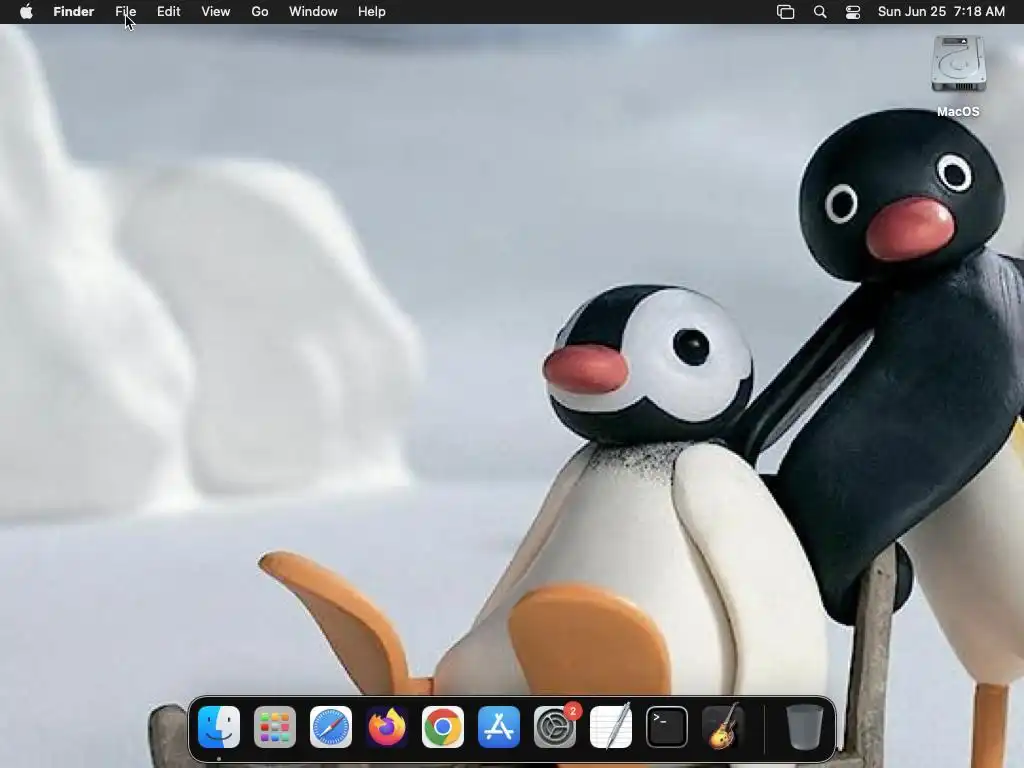This screenshot has height=768, width=1024.
Task: Open the Window menu
Action: pyautogui.click(x=313, y=12)
